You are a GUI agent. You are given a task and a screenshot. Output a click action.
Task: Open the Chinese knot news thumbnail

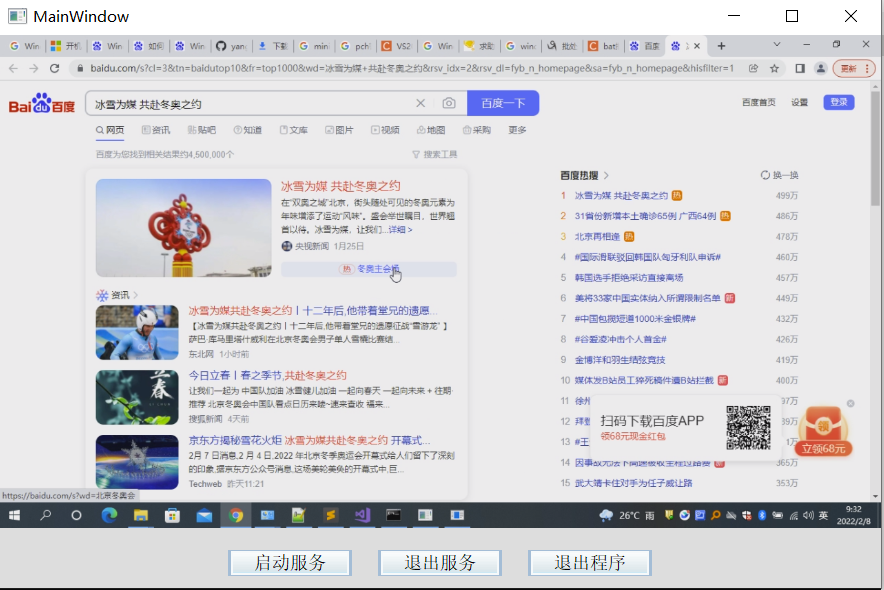[183, 228]
